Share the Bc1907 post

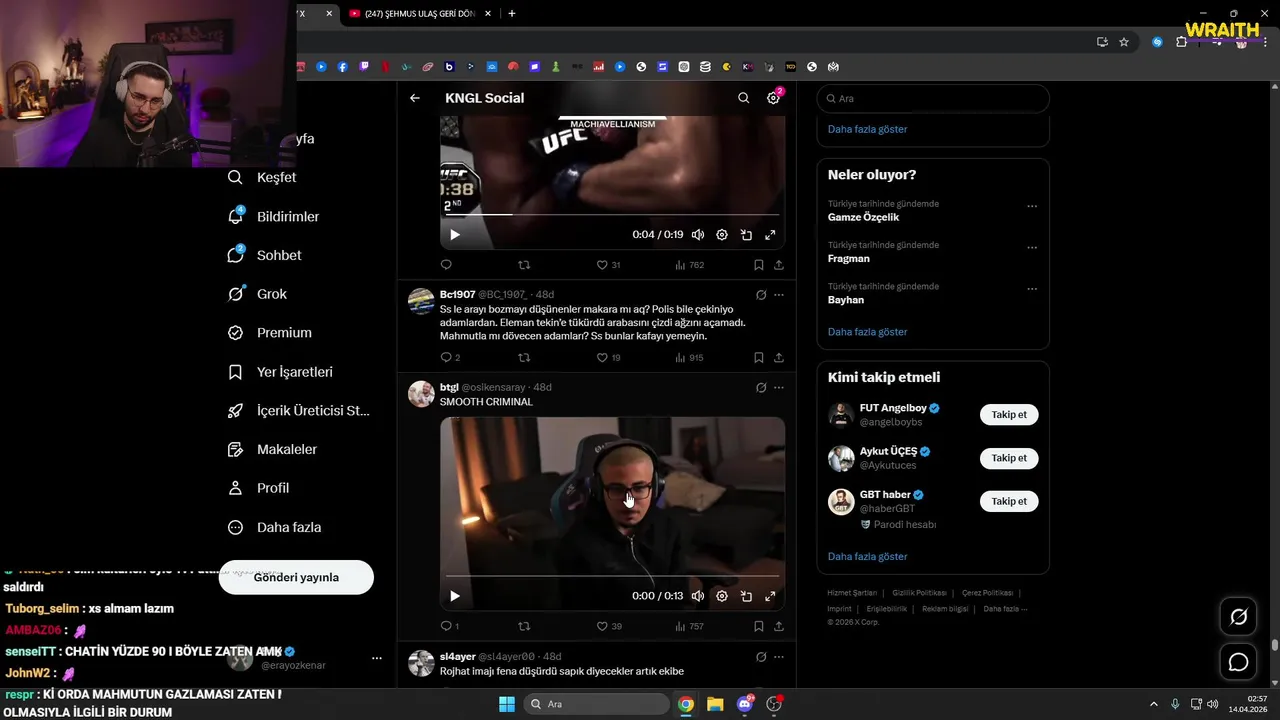tap(779, 357)
